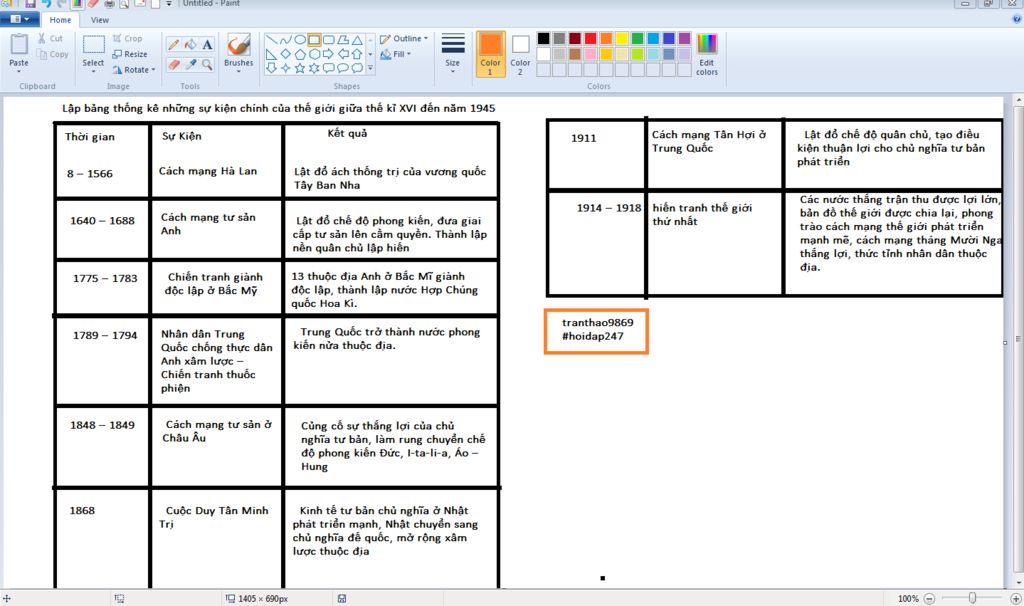
Task: Click the Cut button
Action: click(x=50, y=39)
